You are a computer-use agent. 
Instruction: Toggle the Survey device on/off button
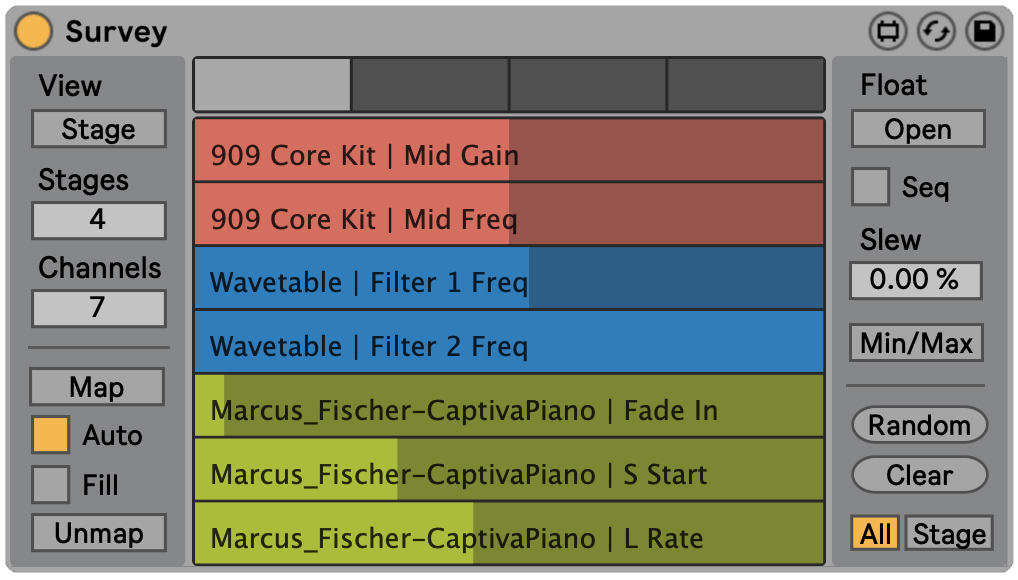click(34, 31)
